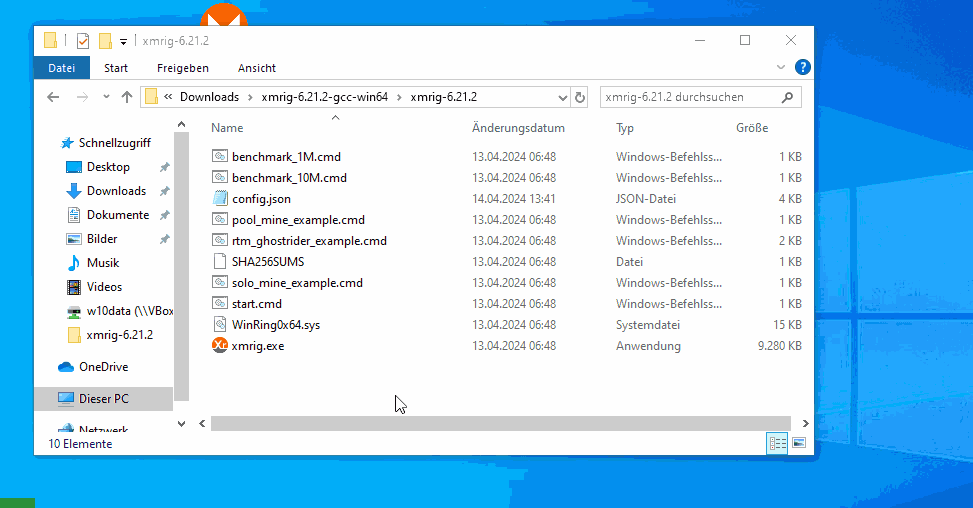
Task: Click the search magnifier icon
Action: click(x=787, y=97)
